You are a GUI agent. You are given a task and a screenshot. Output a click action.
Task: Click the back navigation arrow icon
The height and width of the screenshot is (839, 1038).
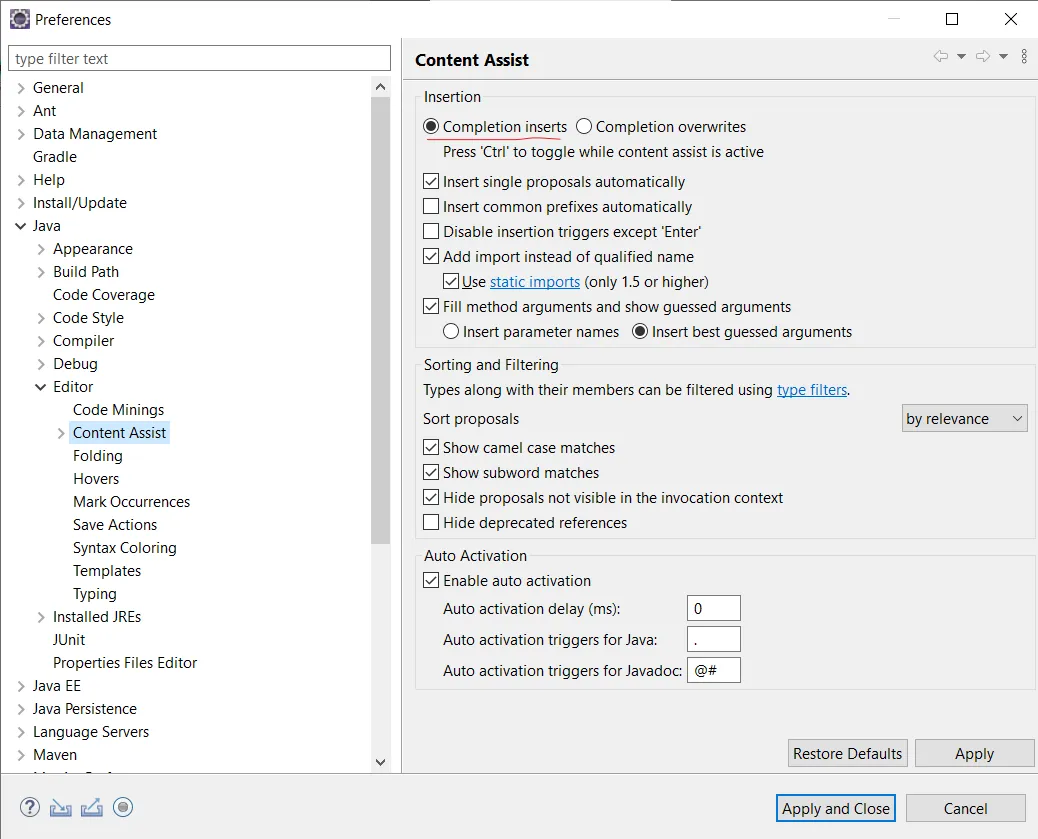941,57
